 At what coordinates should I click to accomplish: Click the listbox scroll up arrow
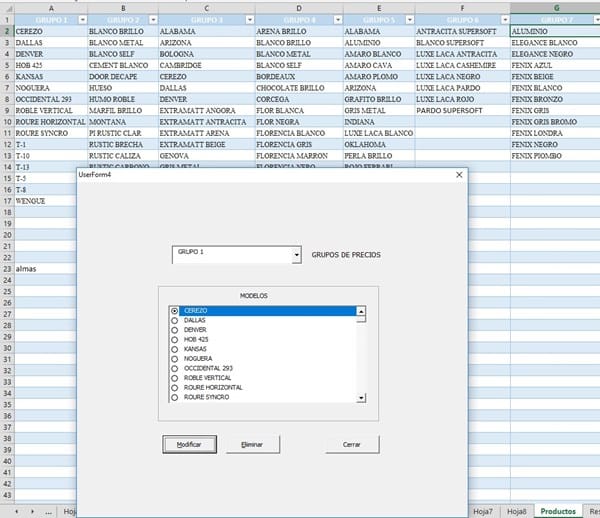pos(361,312)
